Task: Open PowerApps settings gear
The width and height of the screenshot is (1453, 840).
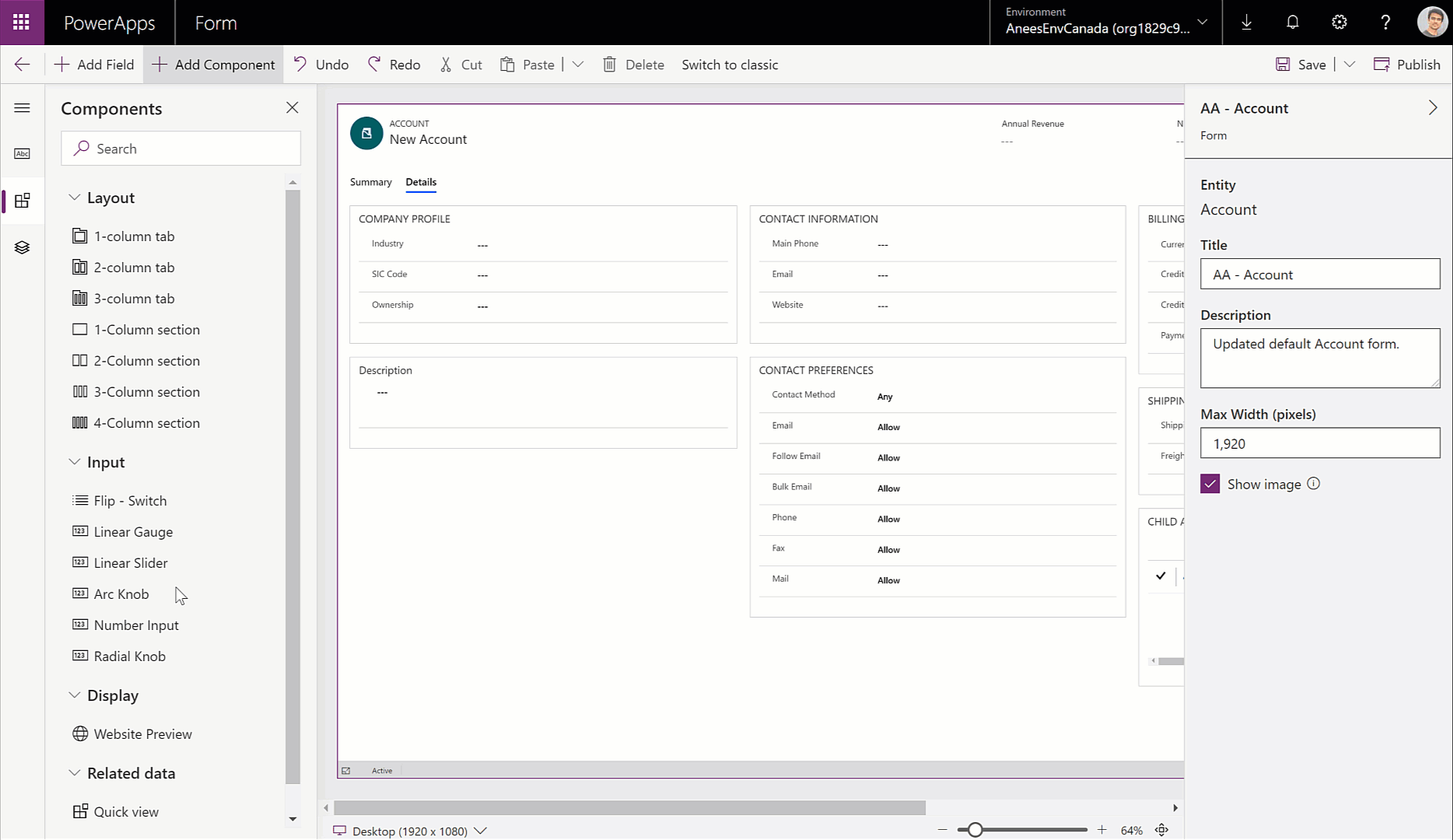Action: click(1339, 22)
